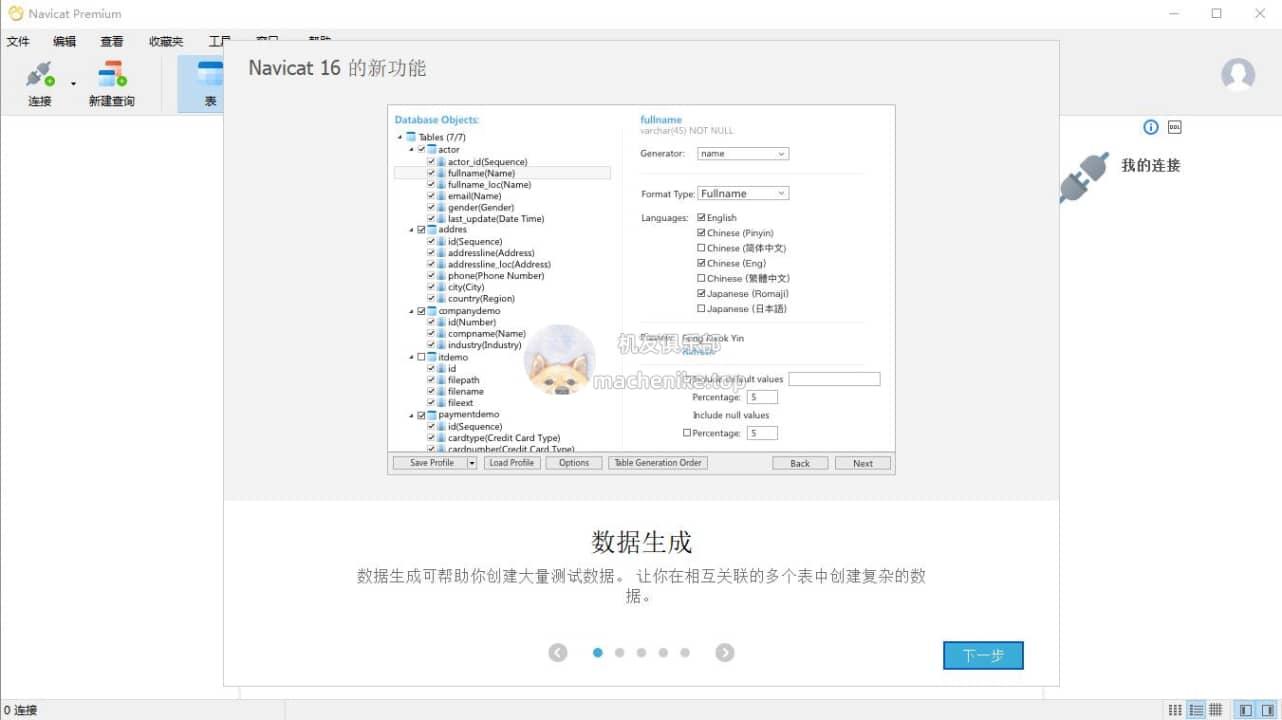Toggle right pane visibility icon

[x=1267, y=710]
